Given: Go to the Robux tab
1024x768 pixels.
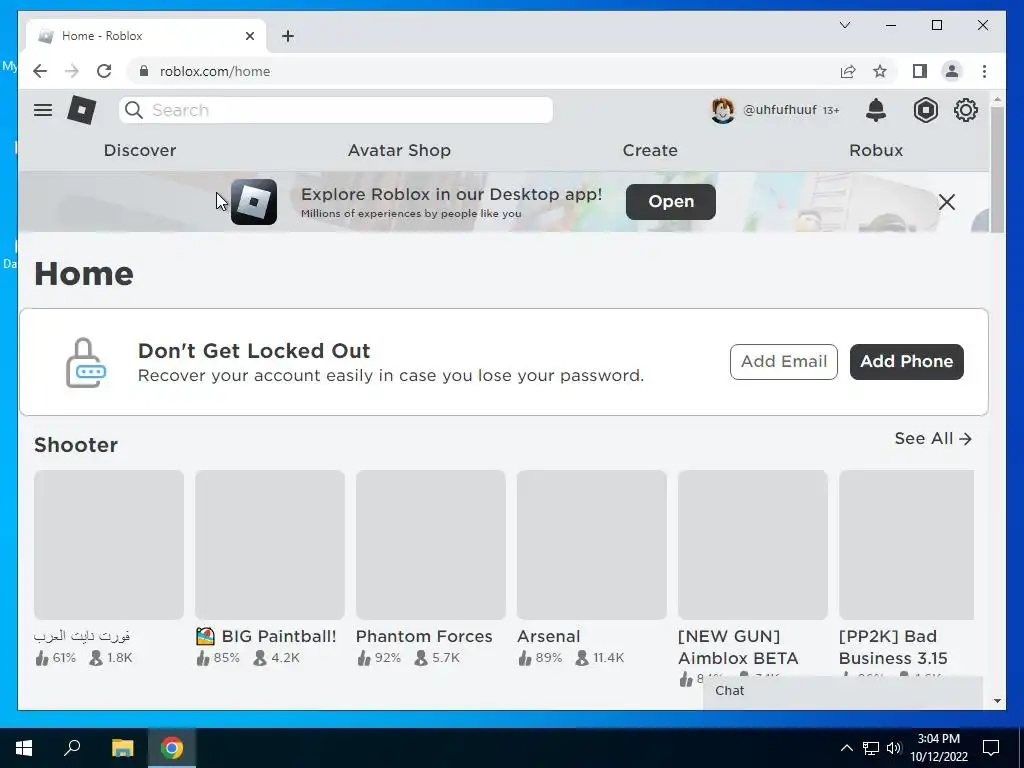Looking at the screenshot, I should [x=876, y=150].
